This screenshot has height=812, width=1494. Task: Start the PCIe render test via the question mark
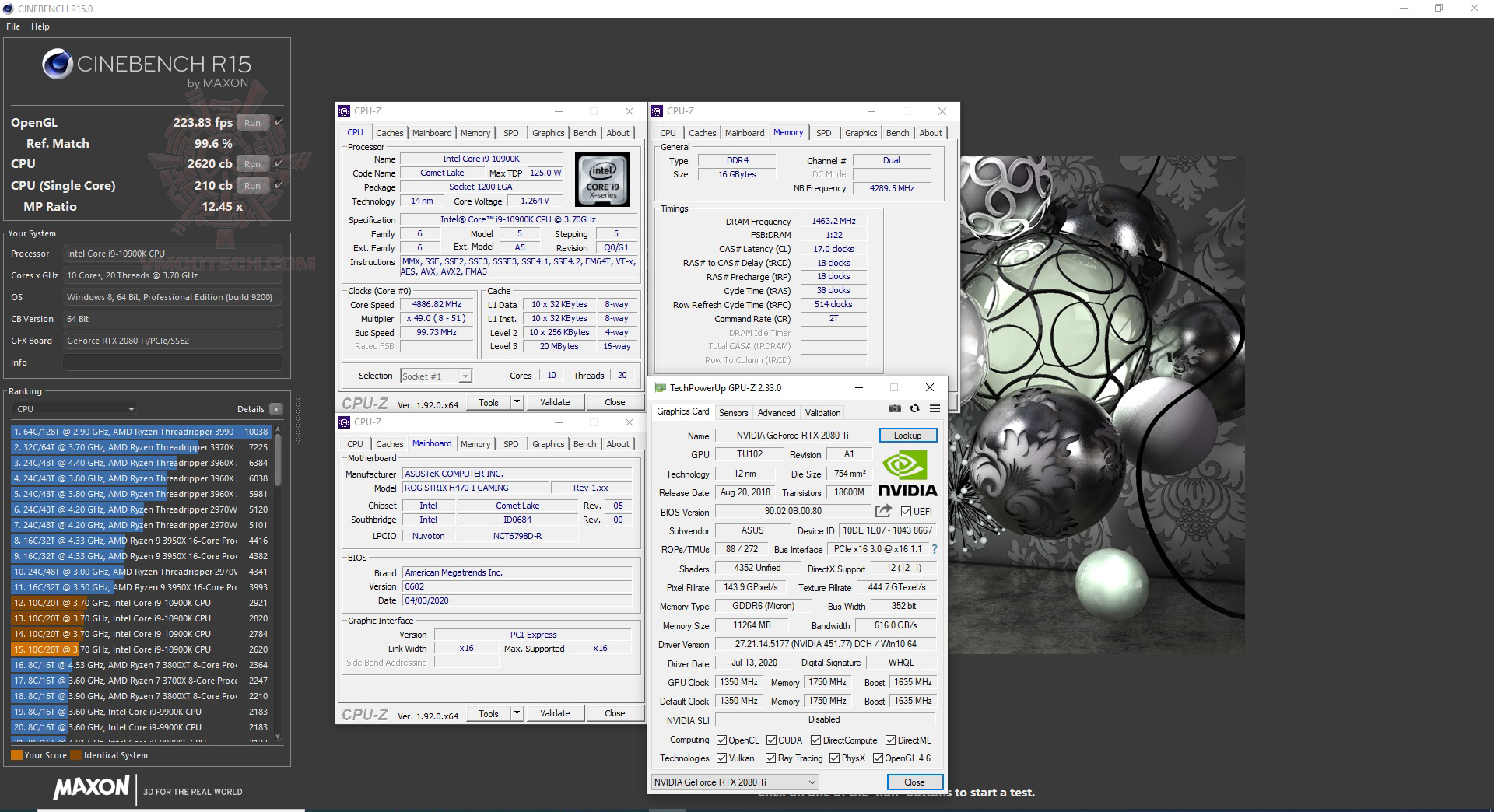[935, 549]
